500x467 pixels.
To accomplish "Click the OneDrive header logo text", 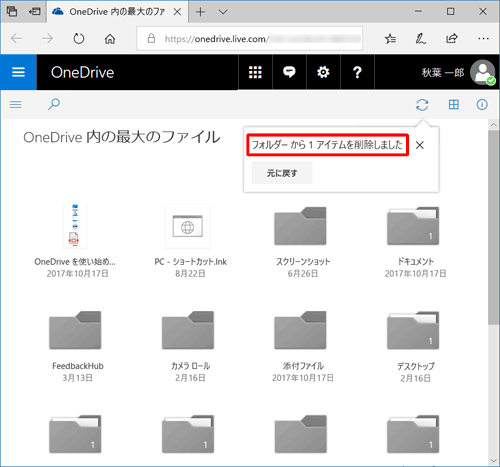I will click(82, 72).
